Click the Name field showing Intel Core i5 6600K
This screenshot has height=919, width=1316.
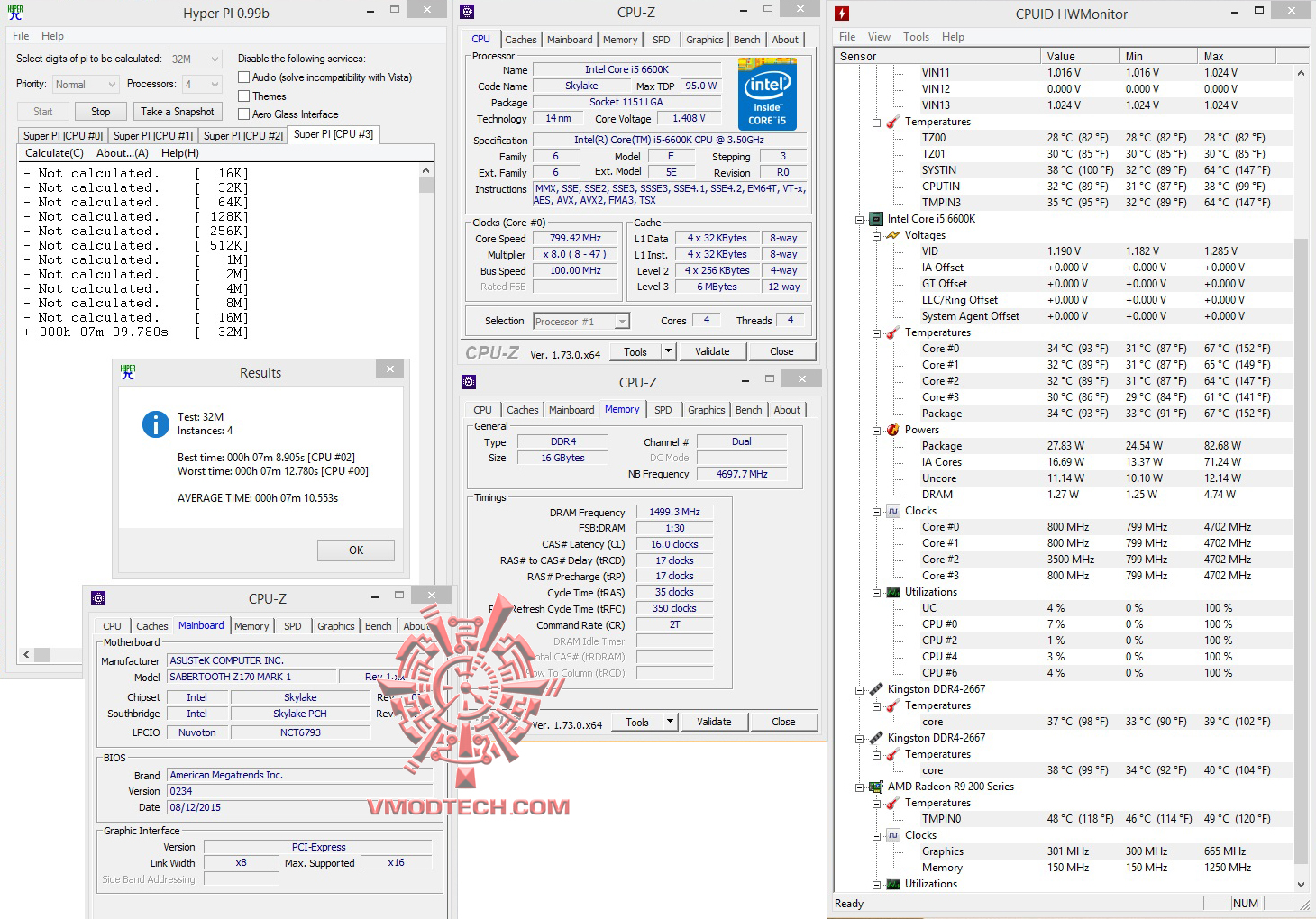tap(627, 69)
